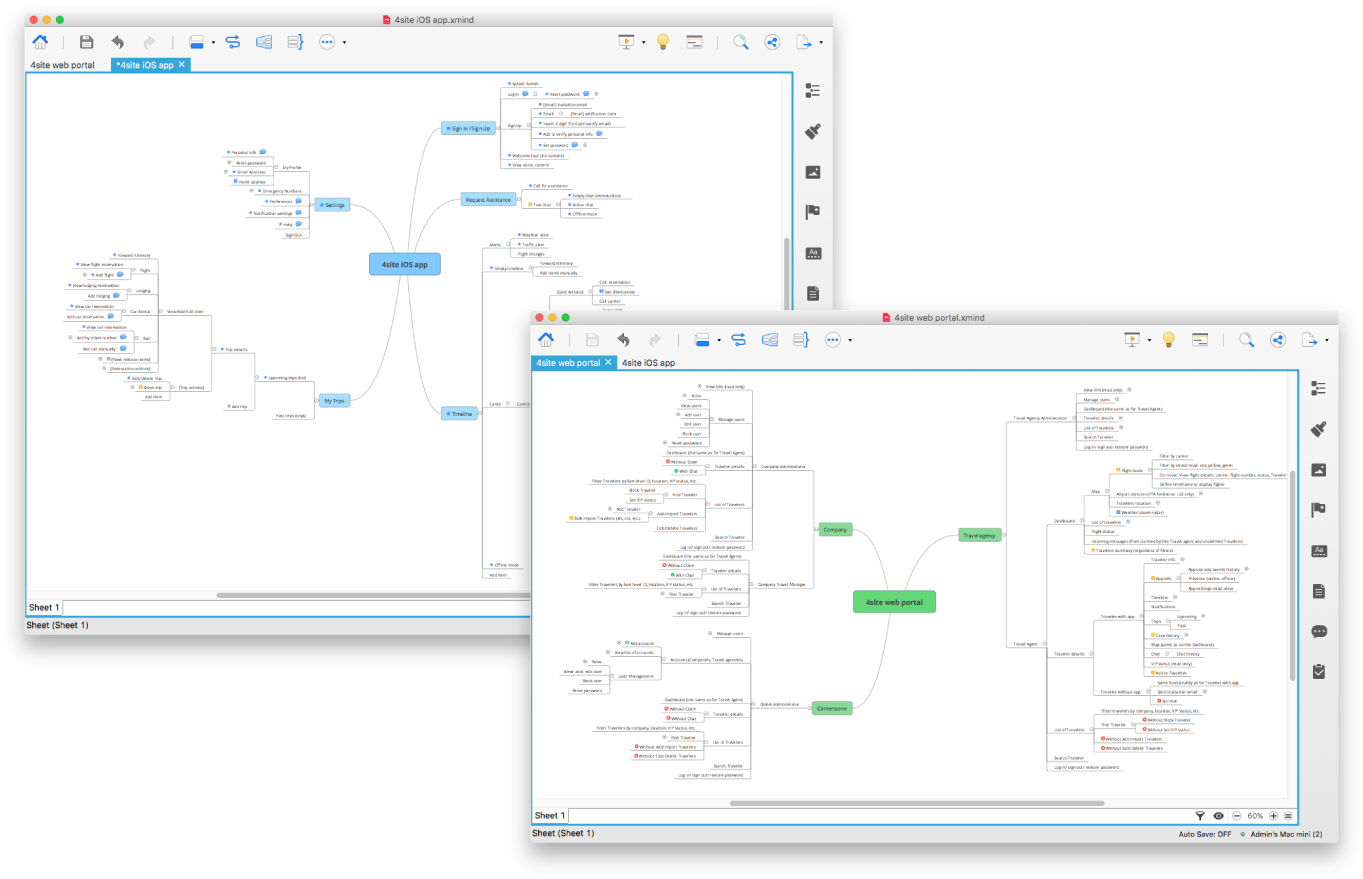The width and height of the screenshot is (1363, 879).
Task: Open Export dropdown arrow in web portal toolbar
Action: 1327,340
